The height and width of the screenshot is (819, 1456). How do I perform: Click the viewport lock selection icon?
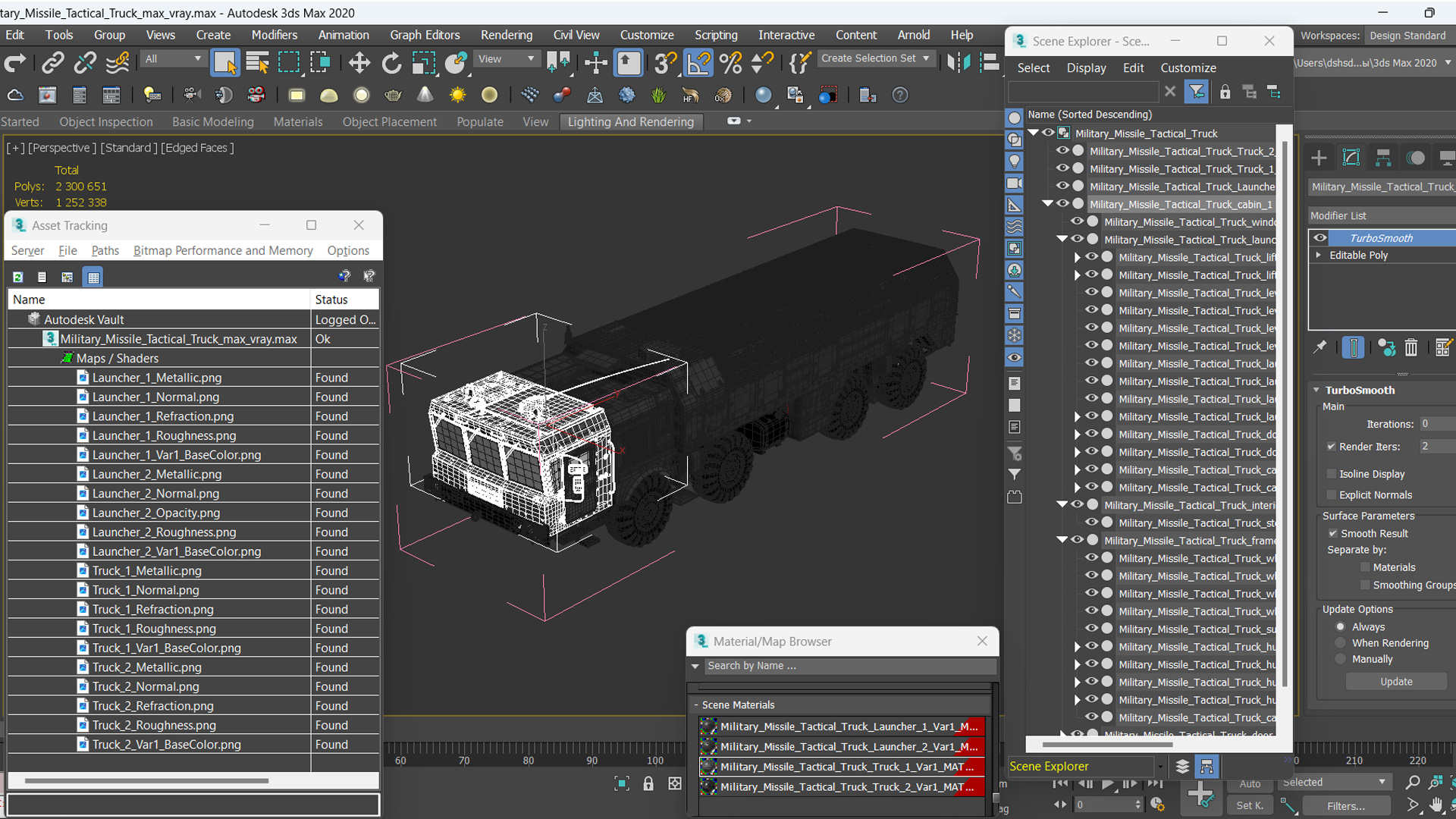tap(648, 783)
